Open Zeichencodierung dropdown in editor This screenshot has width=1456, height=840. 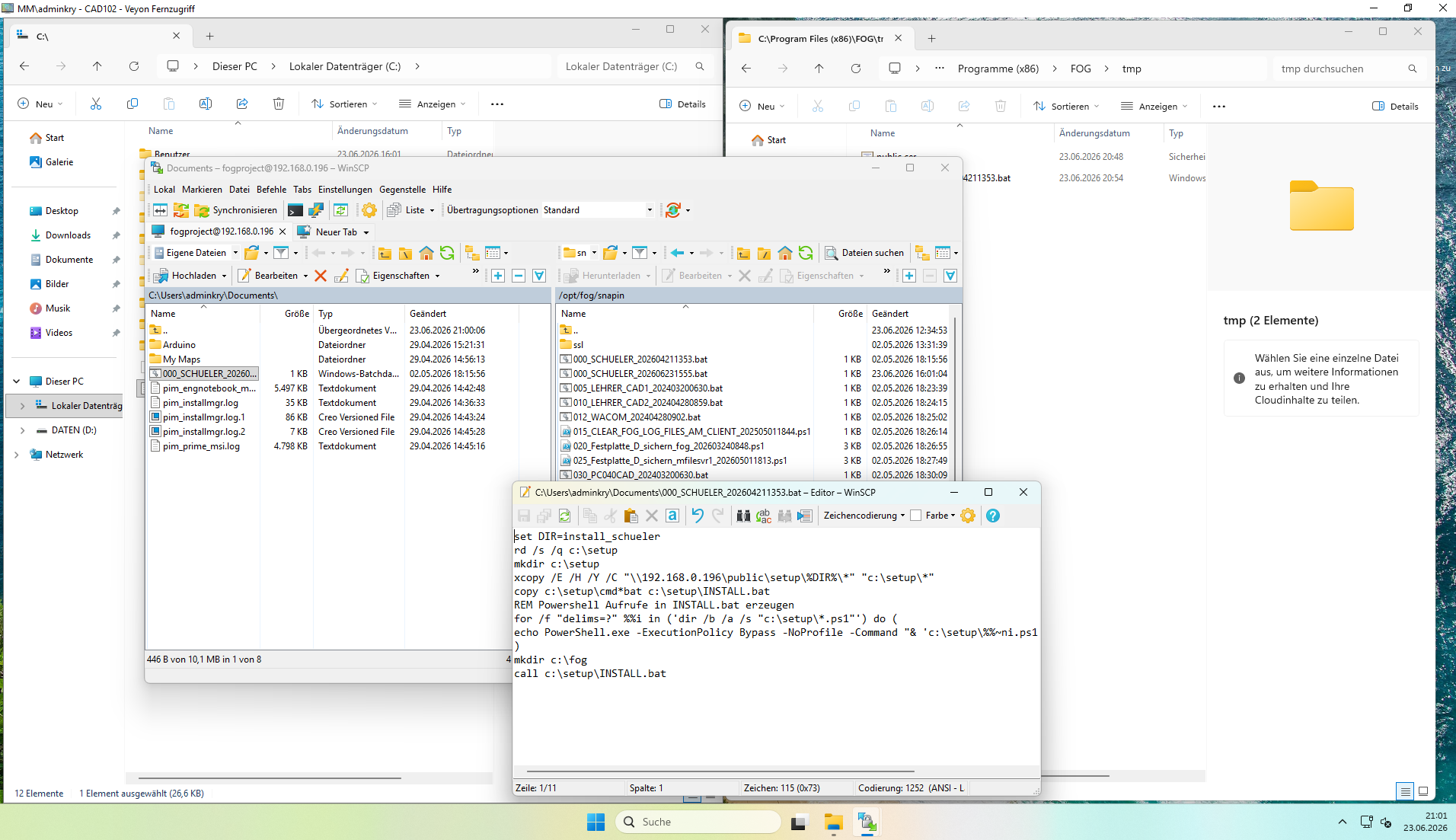[x=864, y=516]
